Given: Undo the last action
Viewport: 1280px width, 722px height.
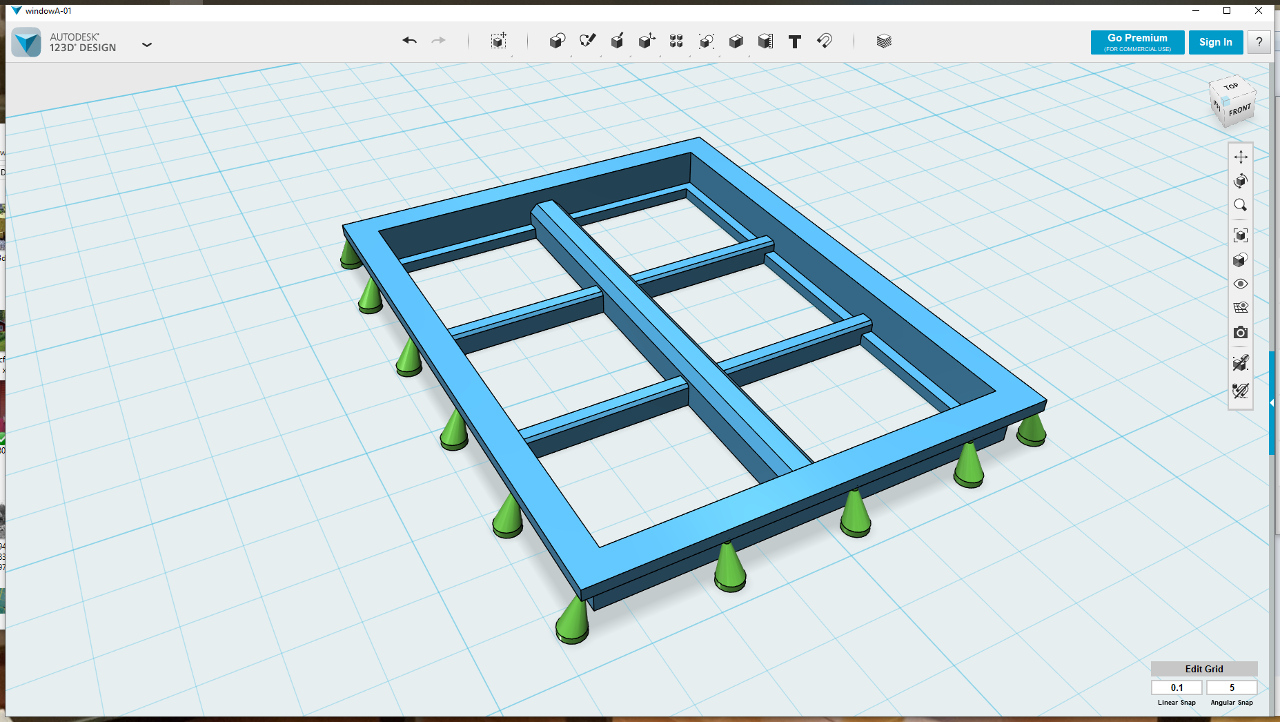Looking at the screenshot, I should click(x=410, y=41).
